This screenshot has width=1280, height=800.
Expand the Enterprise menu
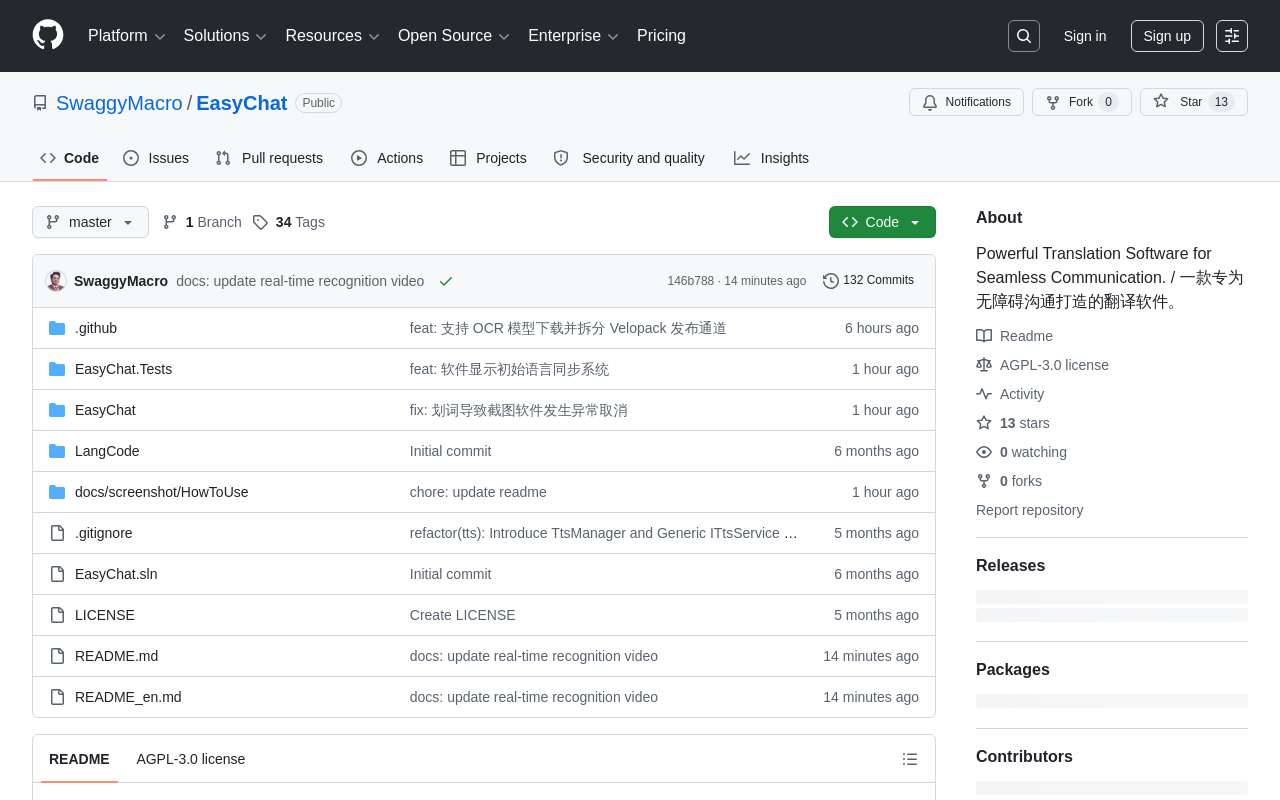coord(573,36)
